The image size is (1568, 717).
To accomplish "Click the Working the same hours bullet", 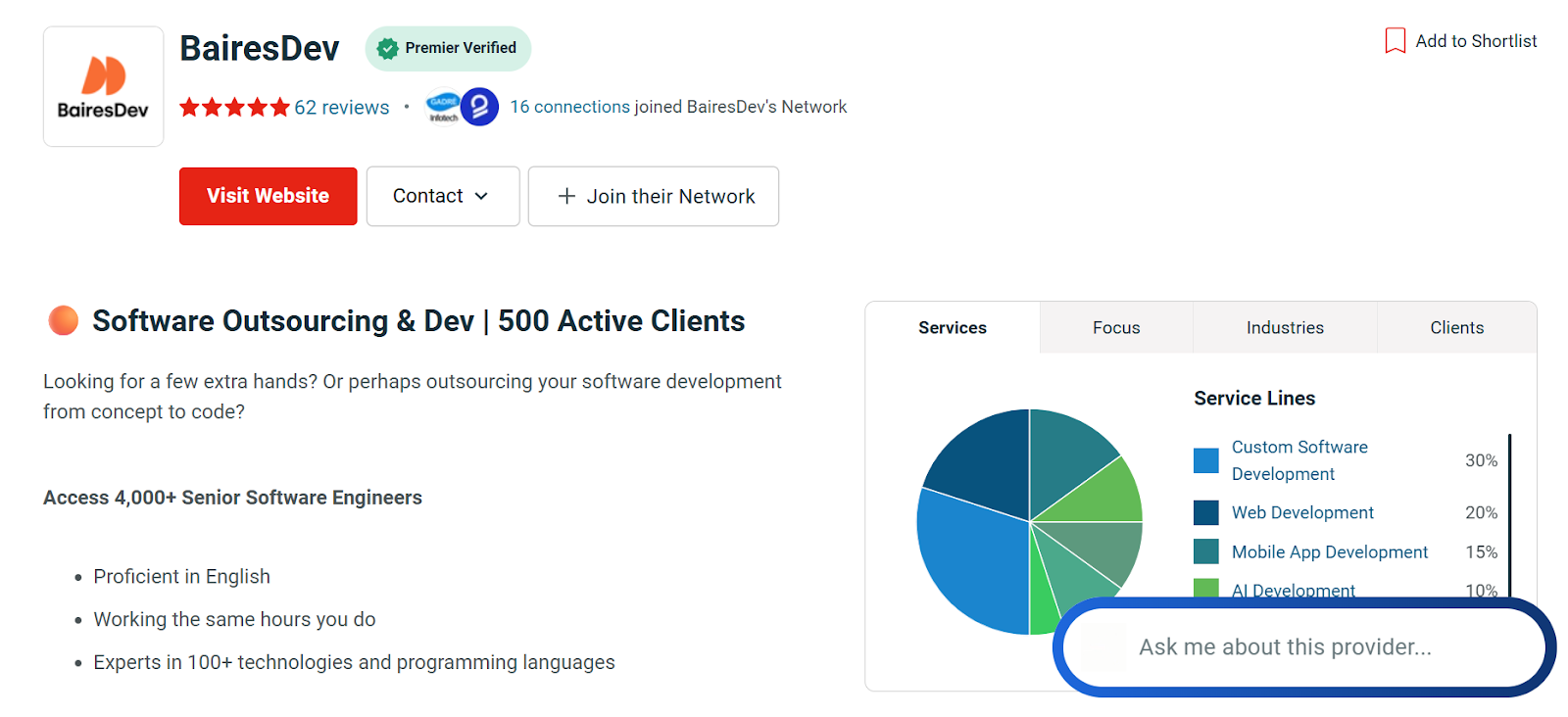I will 234,619.
